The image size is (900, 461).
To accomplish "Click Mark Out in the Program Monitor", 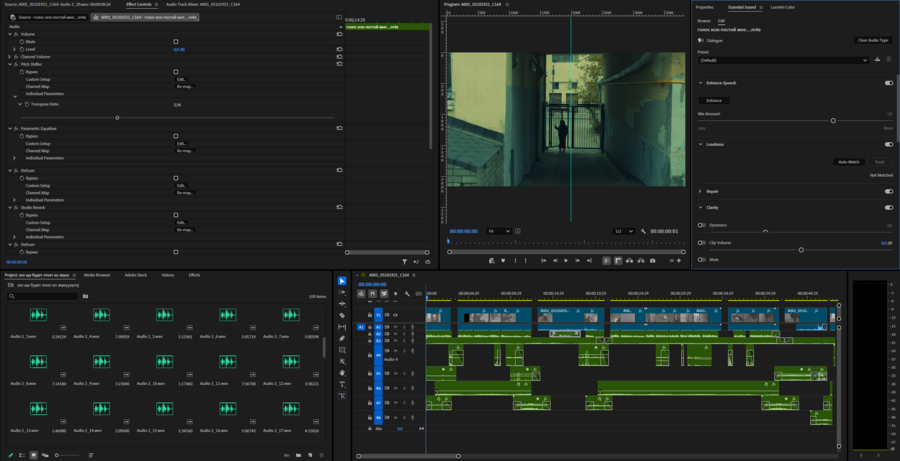I will (525, 261).
